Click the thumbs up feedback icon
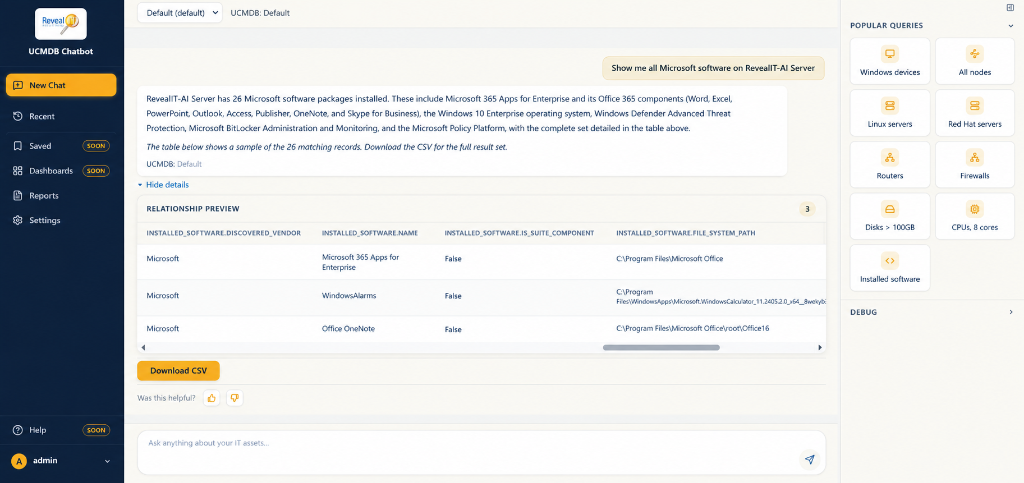 tap(212, 397)
